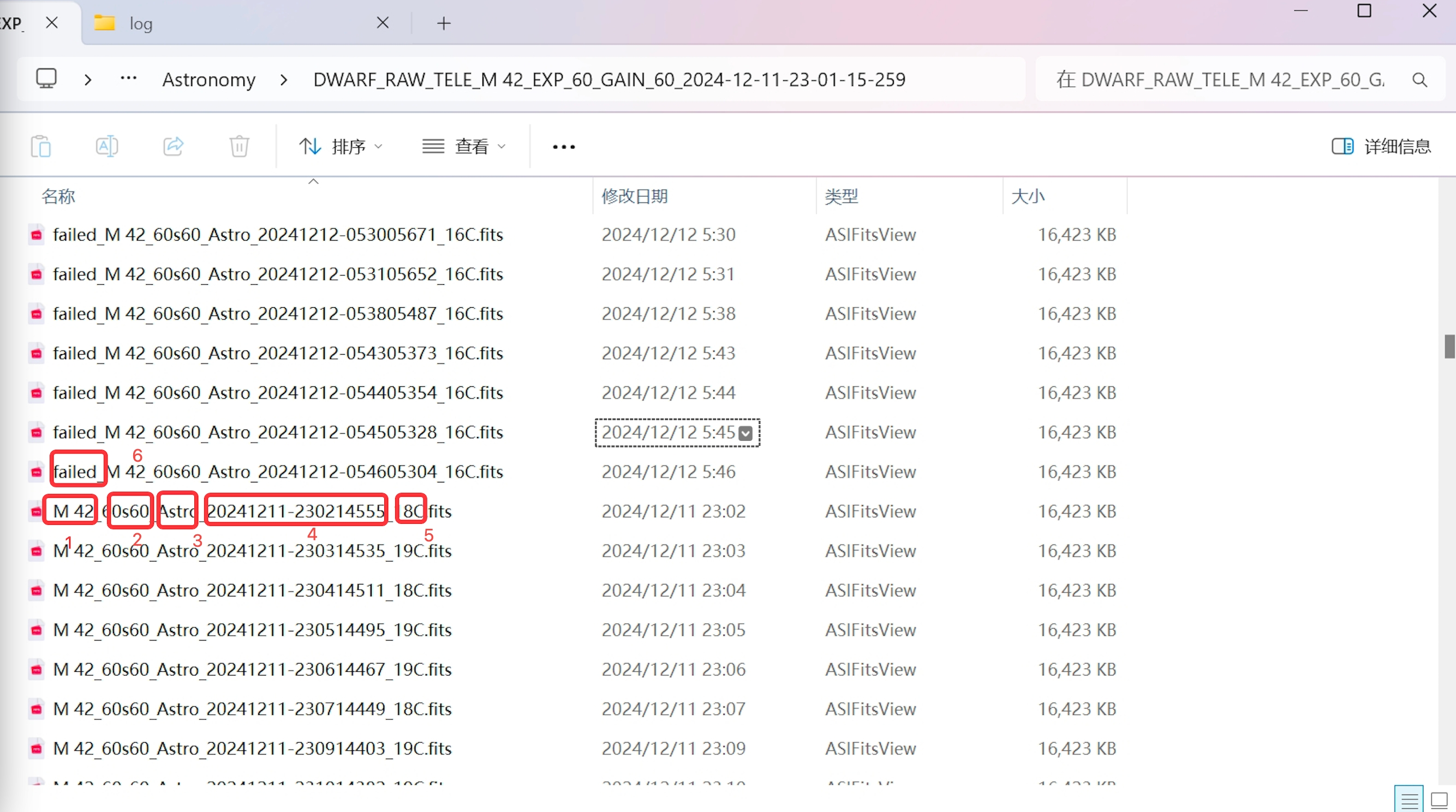Click the delete trash can icon
The width and height of the screenshot is (1456, 812).
[239, 146]
